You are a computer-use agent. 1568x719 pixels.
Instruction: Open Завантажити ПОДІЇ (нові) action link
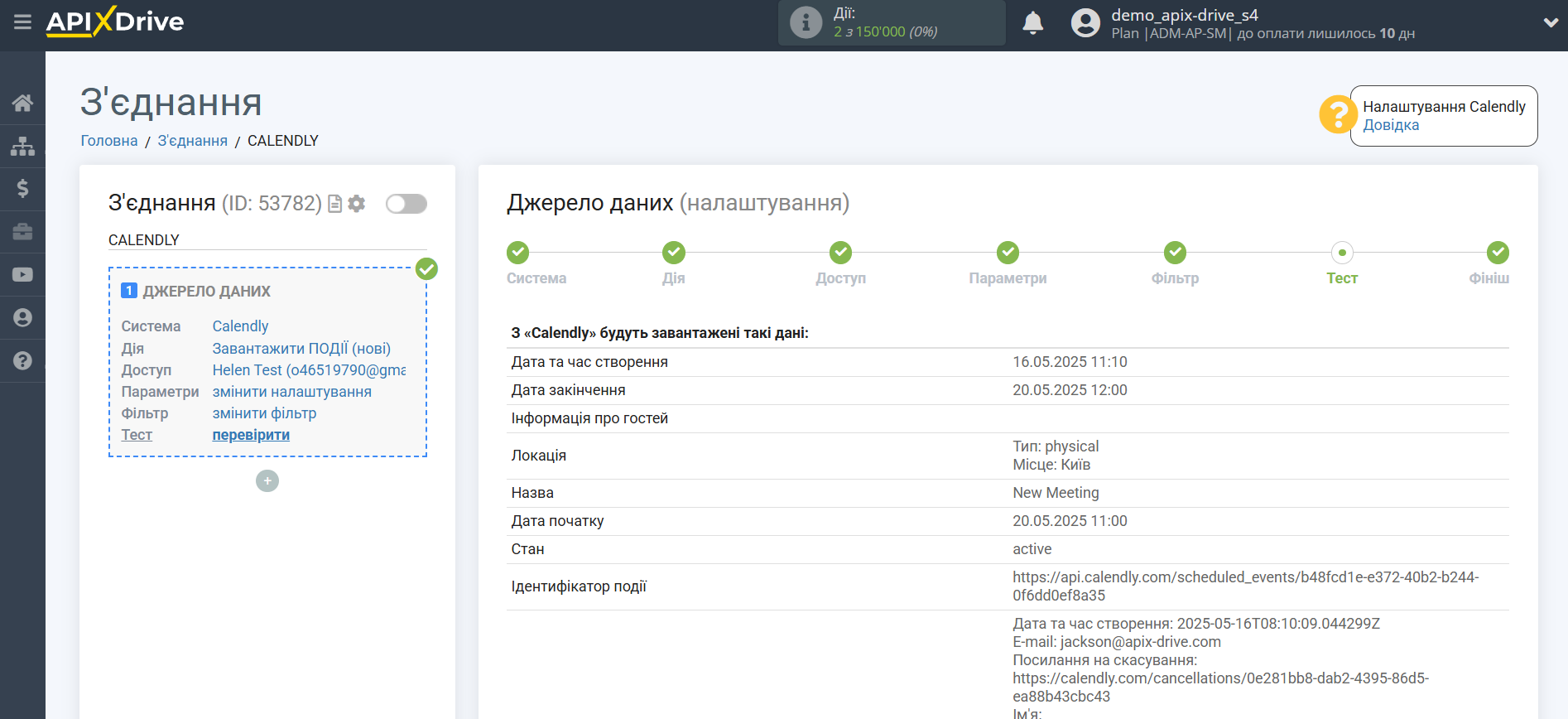pyautogui.click(x=301, y=349)
